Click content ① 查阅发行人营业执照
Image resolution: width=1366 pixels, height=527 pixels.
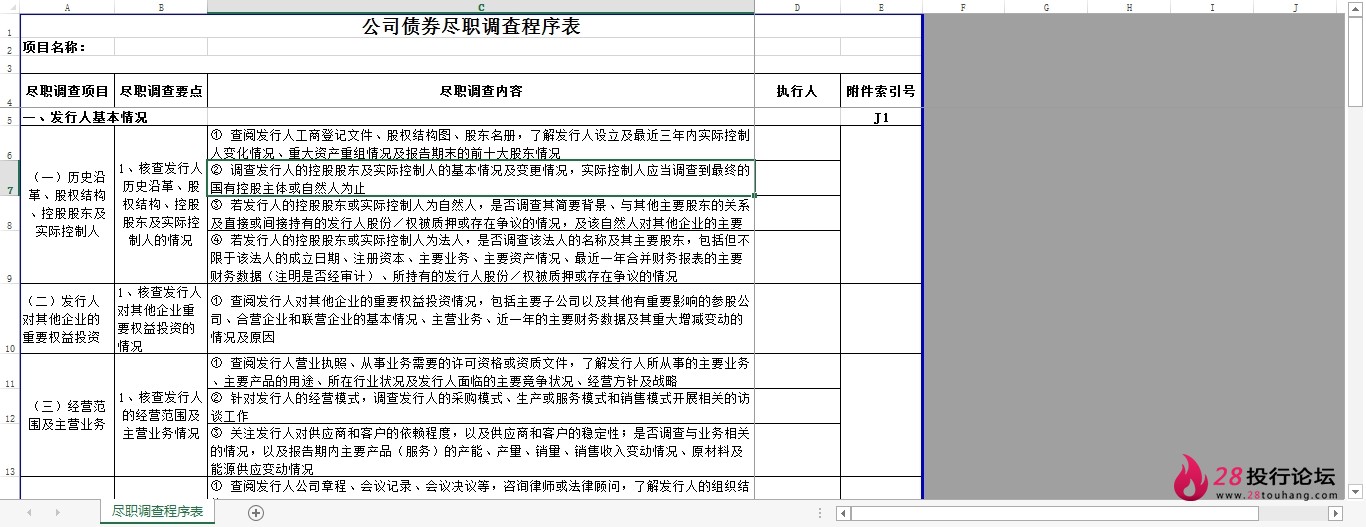[481, 370]
